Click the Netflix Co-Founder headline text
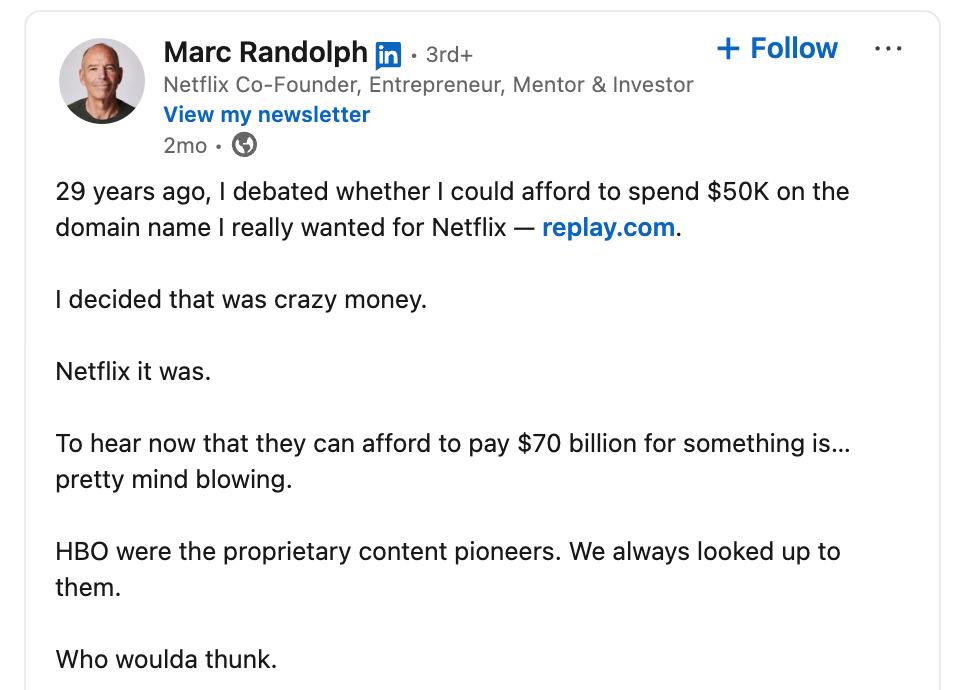 [428, 84]
